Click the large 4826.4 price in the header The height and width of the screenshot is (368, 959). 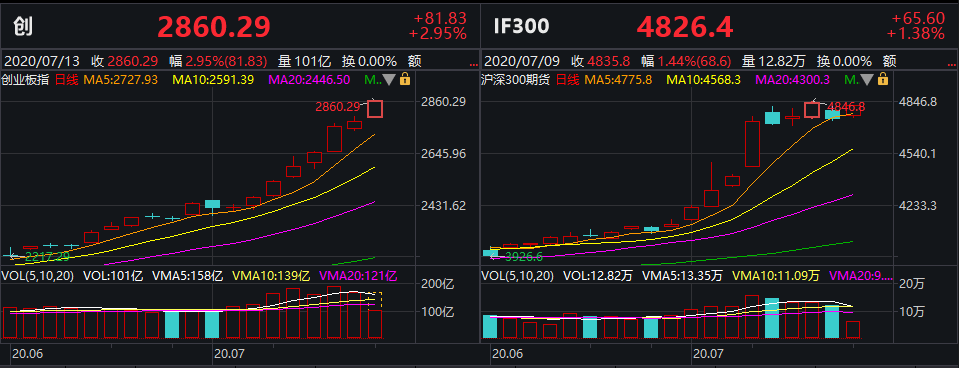[684, 27]
